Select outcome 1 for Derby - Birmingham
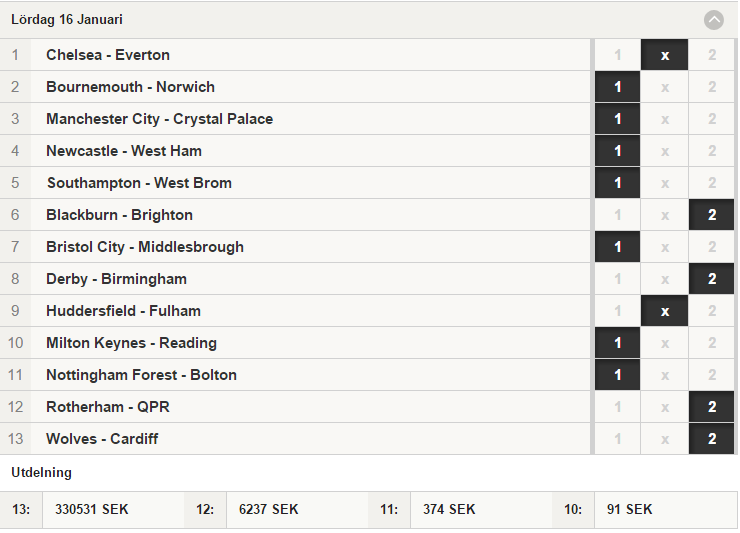 [617, 279]
